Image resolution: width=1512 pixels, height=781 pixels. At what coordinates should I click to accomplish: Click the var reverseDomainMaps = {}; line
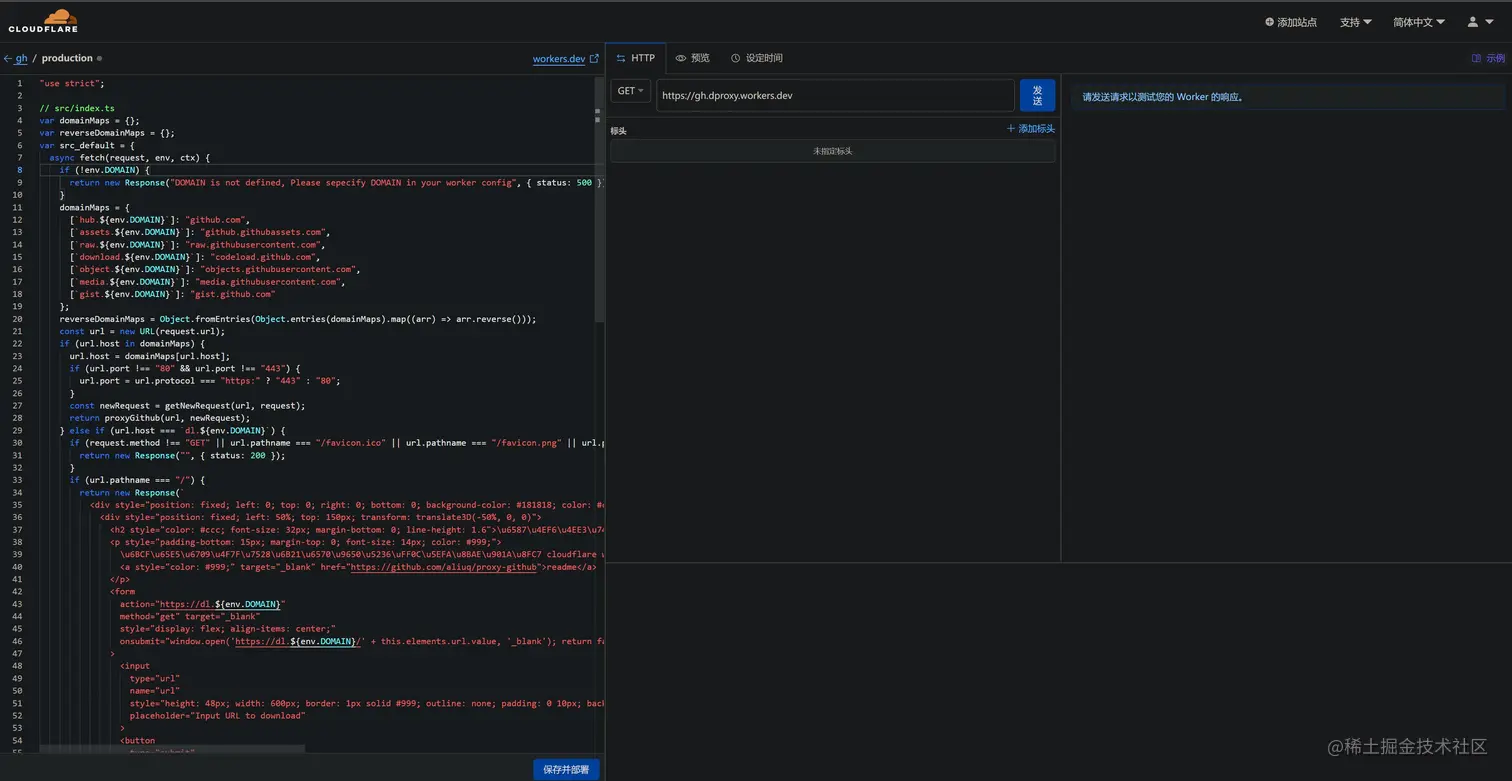pyautogui.click(x=107, y=133)
